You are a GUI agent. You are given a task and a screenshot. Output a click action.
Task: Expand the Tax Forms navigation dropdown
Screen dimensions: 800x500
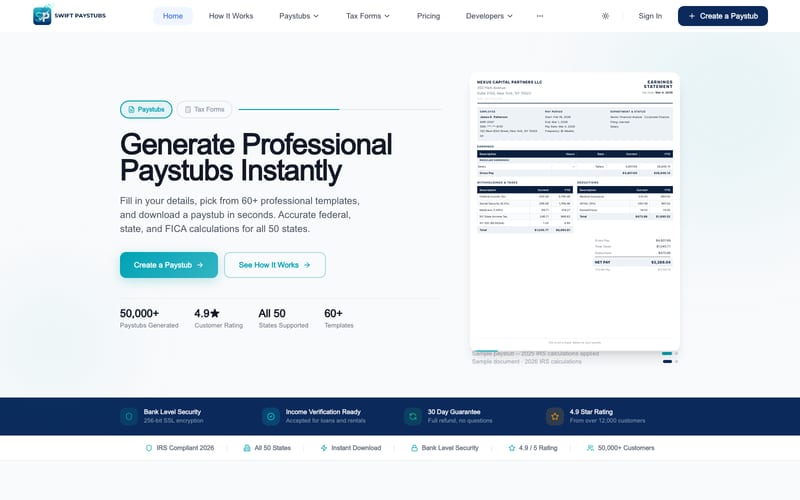point(367,16)
